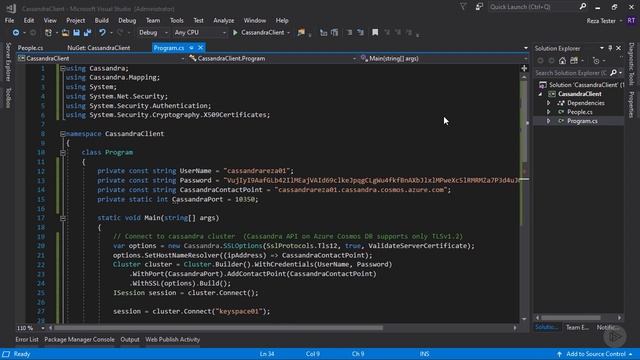Open Web Publish Activity tab
Image resolution: width=640 pixels, height=360 pixels.
(x=173, y=340)
